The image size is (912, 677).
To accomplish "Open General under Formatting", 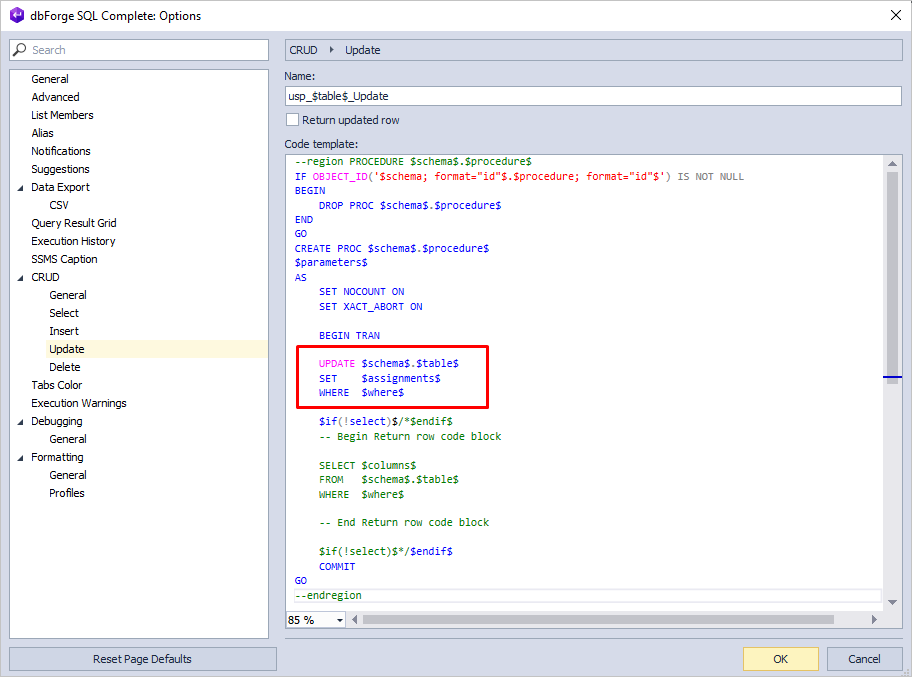I will [x=68, y=476].
